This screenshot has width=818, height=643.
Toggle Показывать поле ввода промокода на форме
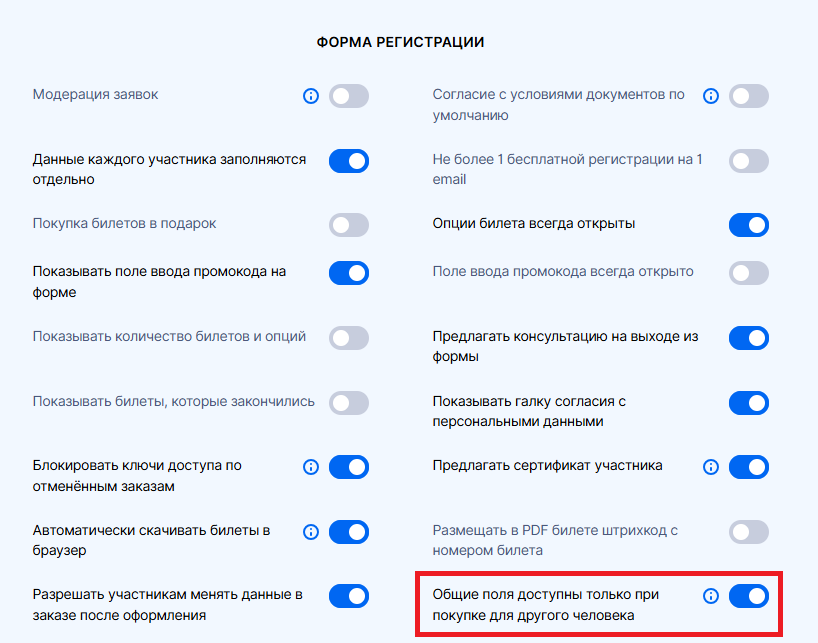pos(349,272)
